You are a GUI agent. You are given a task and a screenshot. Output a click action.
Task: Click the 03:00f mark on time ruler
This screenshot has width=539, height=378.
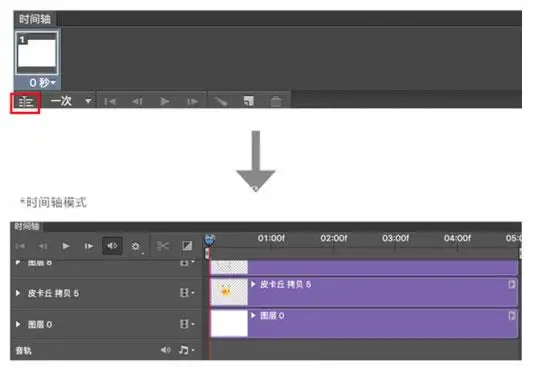[395, 238]
